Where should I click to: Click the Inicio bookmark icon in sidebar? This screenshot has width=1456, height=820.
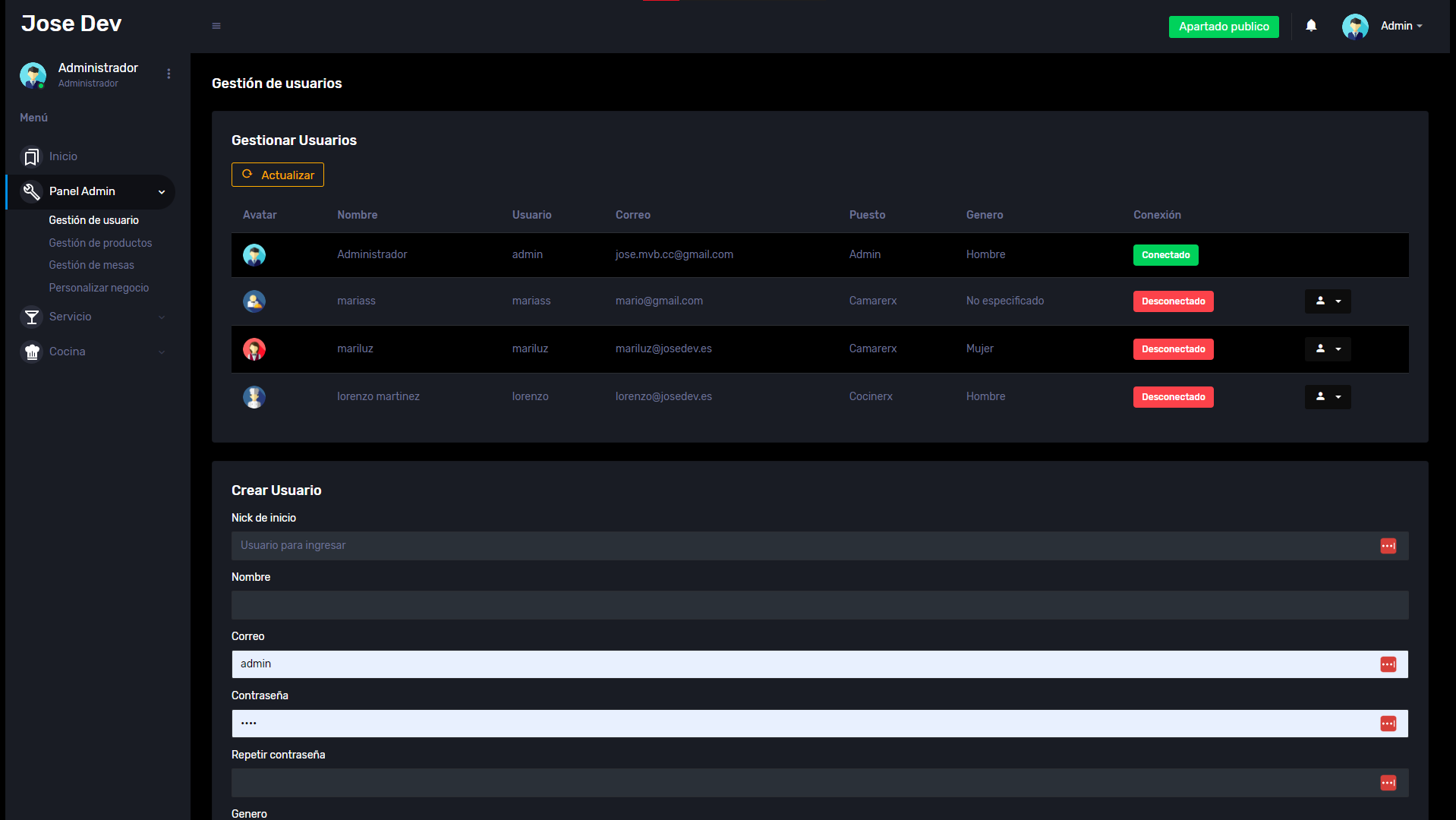[x=31, y=156]
